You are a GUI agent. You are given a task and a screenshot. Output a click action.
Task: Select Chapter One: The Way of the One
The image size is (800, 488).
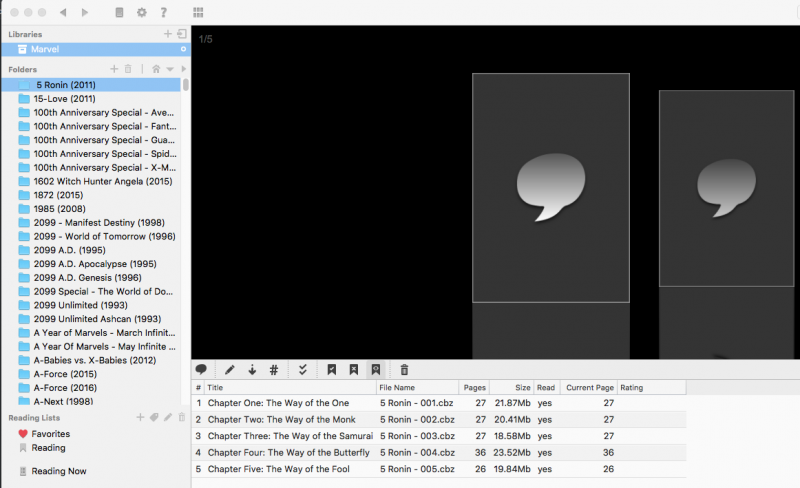pyautogui.click(x=439, y=403)
